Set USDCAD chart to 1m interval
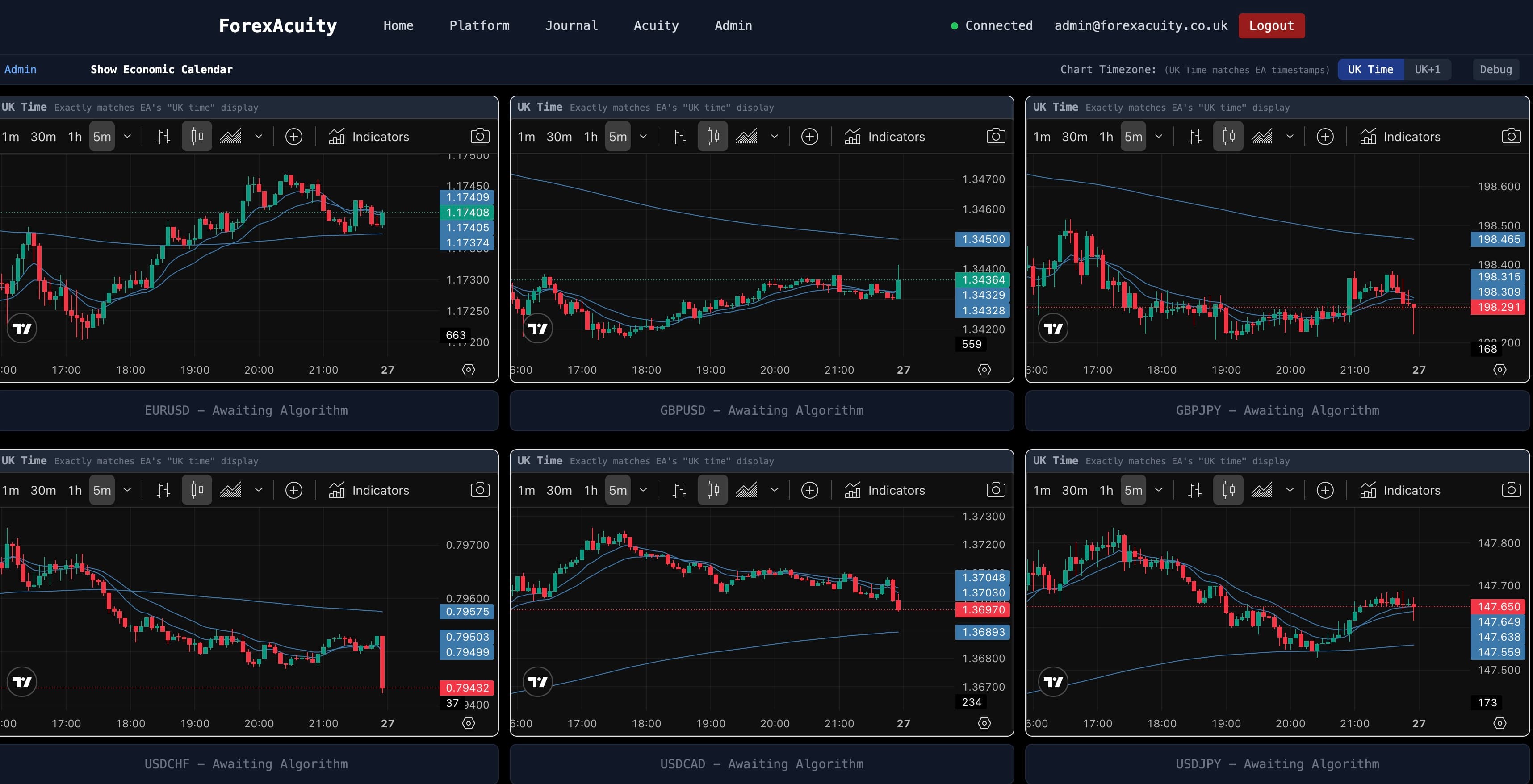 tap(526, 490)
